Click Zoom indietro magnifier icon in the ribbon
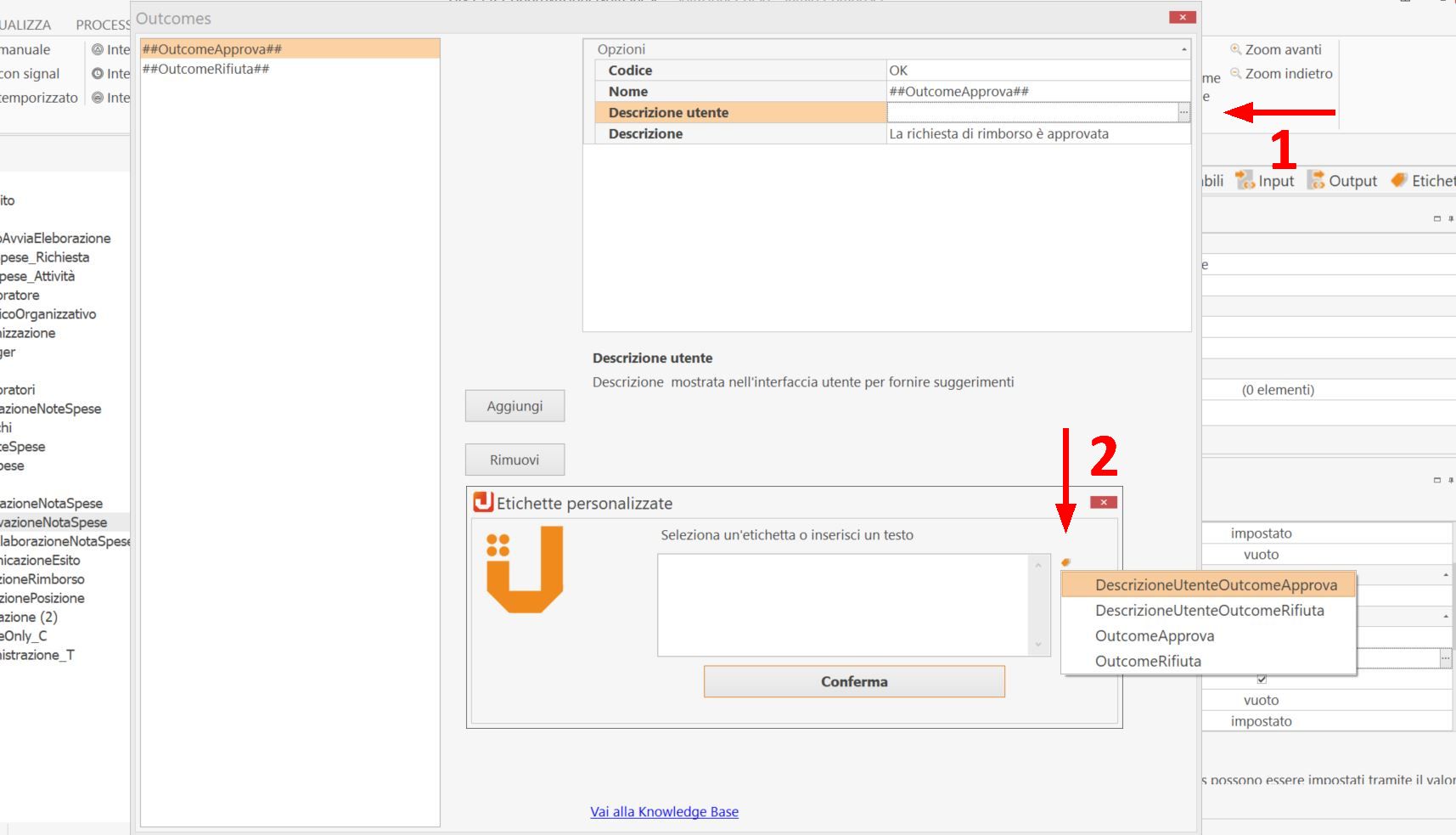 pyautogui.click(x=1236, y=73)
